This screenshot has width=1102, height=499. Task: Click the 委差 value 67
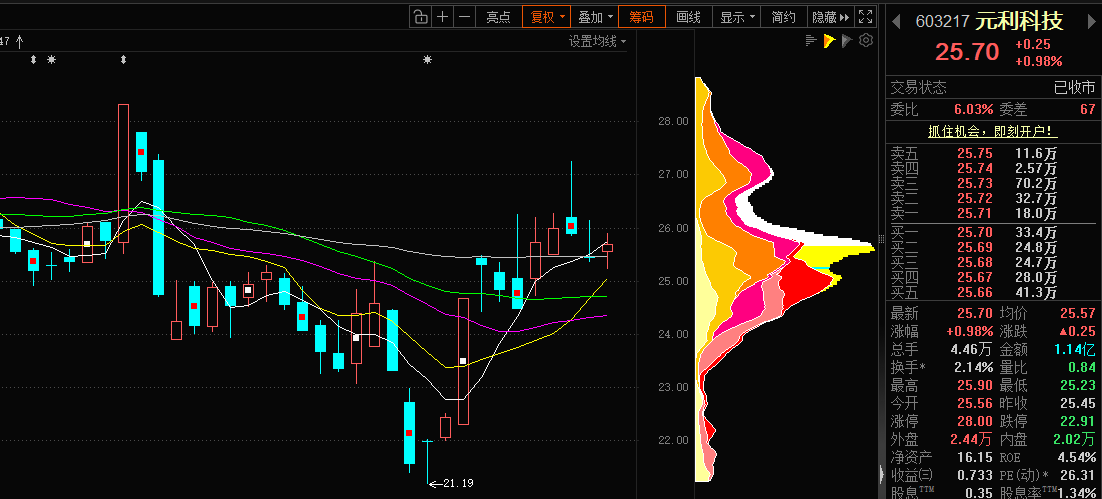[x=1087, y=109]
